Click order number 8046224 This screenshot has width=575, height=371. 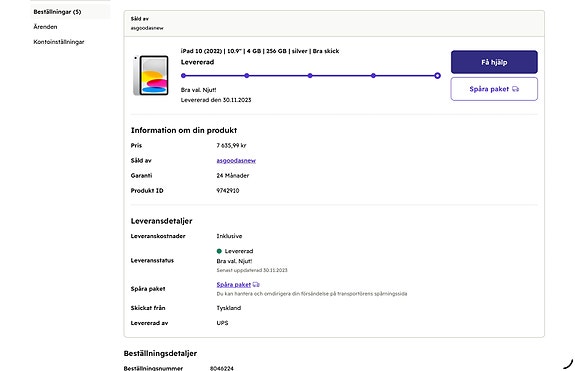[221, 368]
